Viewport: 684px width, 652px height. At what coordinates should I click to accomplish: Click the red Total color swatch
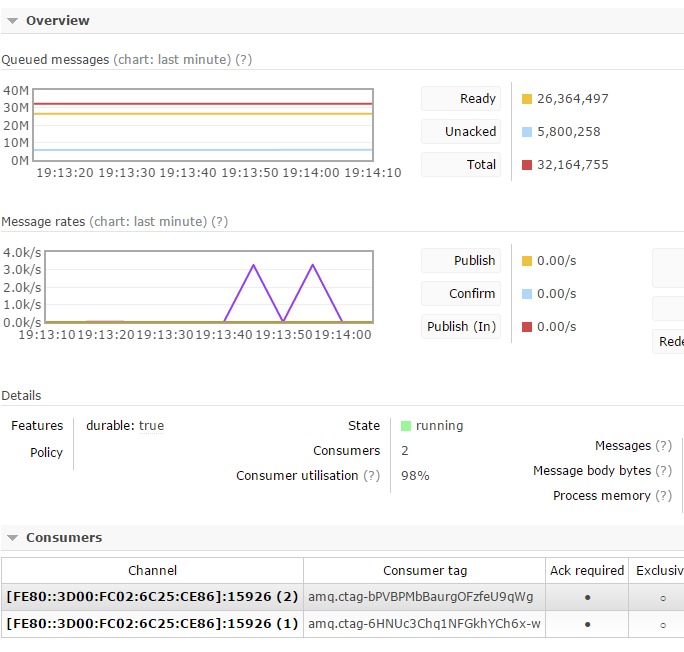(527, 165)
